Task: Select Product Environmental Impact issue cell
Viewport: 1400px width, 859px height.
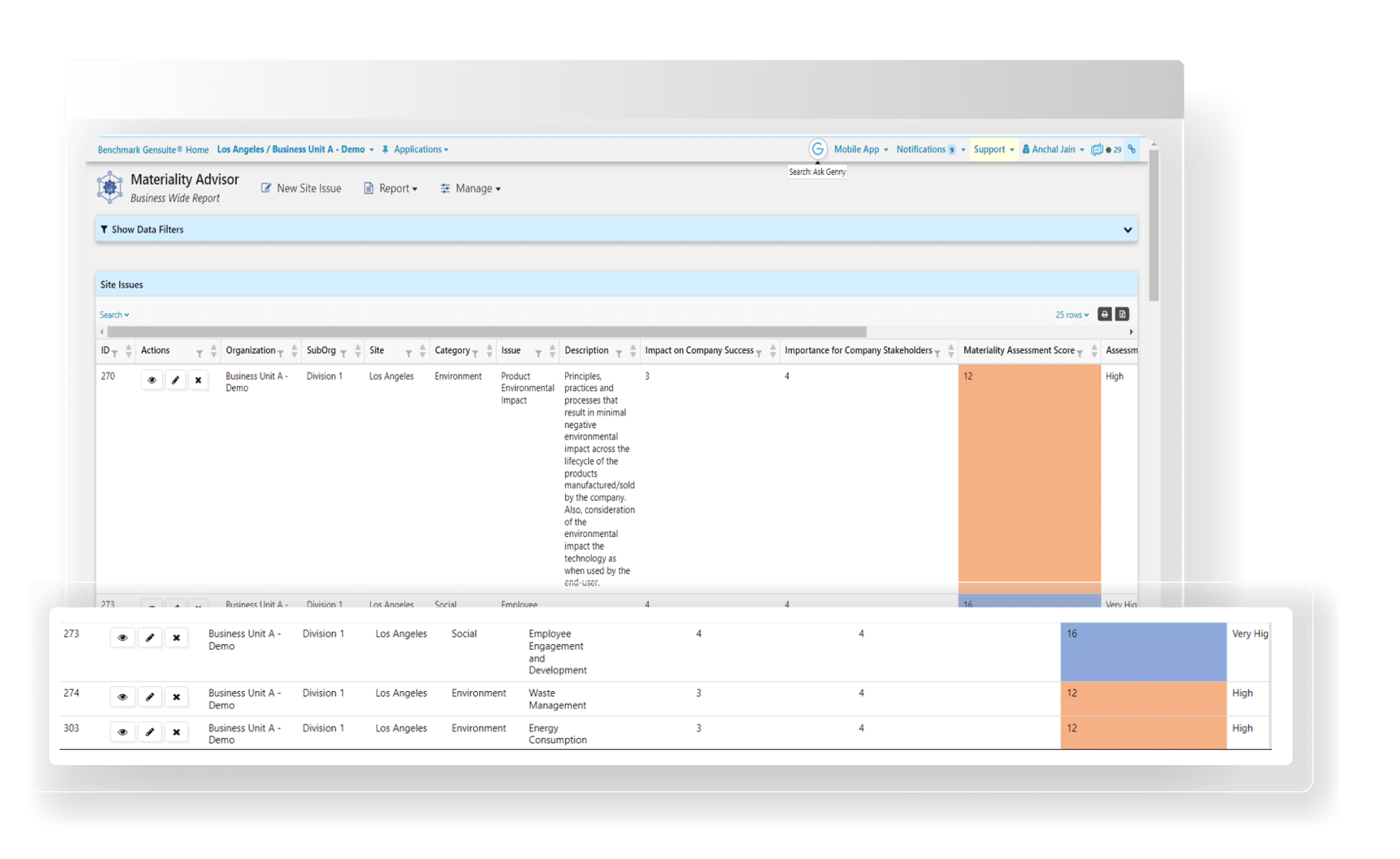Action: (527, 388)
